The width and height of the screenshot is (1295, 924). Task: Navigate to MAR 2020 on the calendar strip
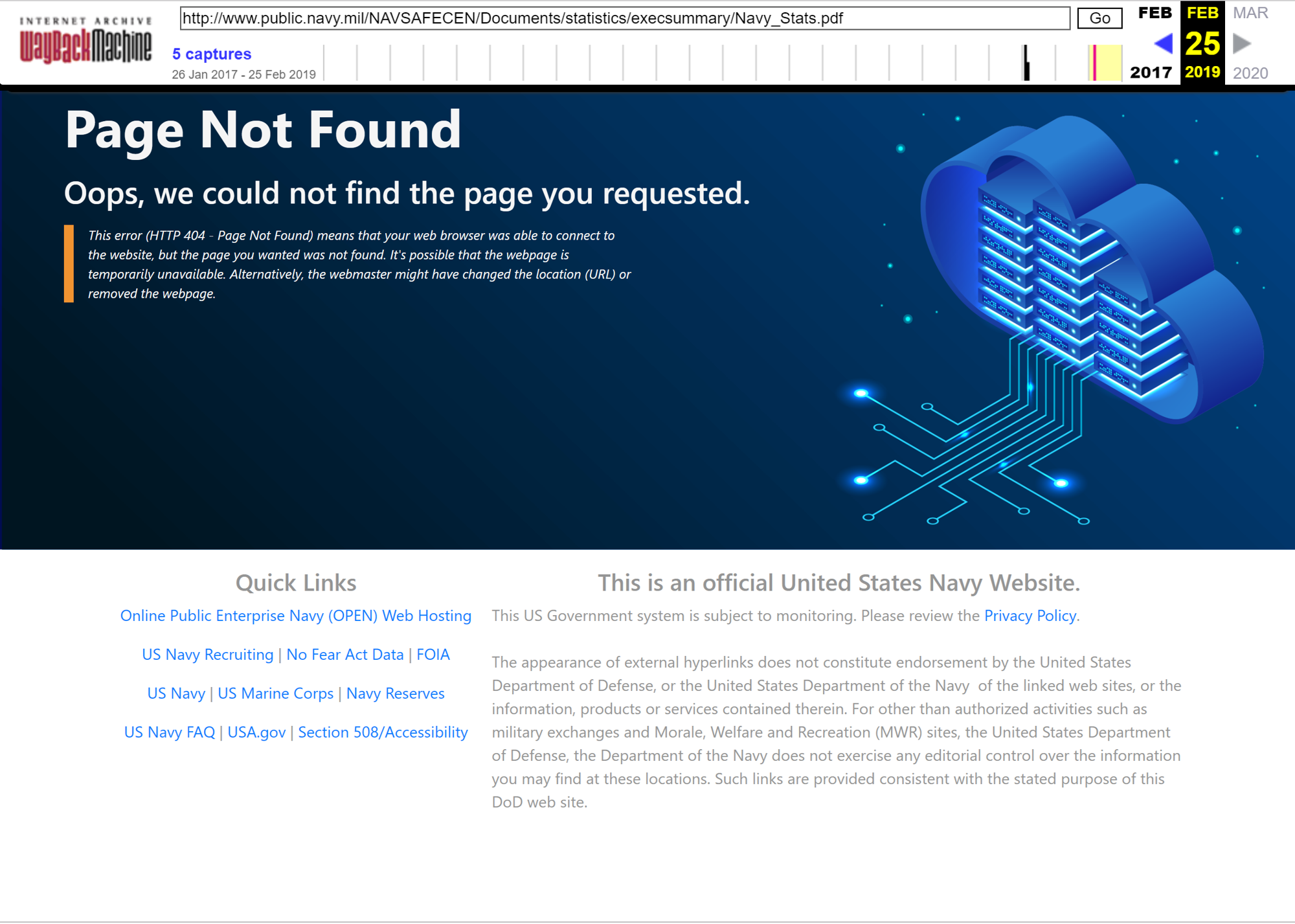coord(1250,13)
